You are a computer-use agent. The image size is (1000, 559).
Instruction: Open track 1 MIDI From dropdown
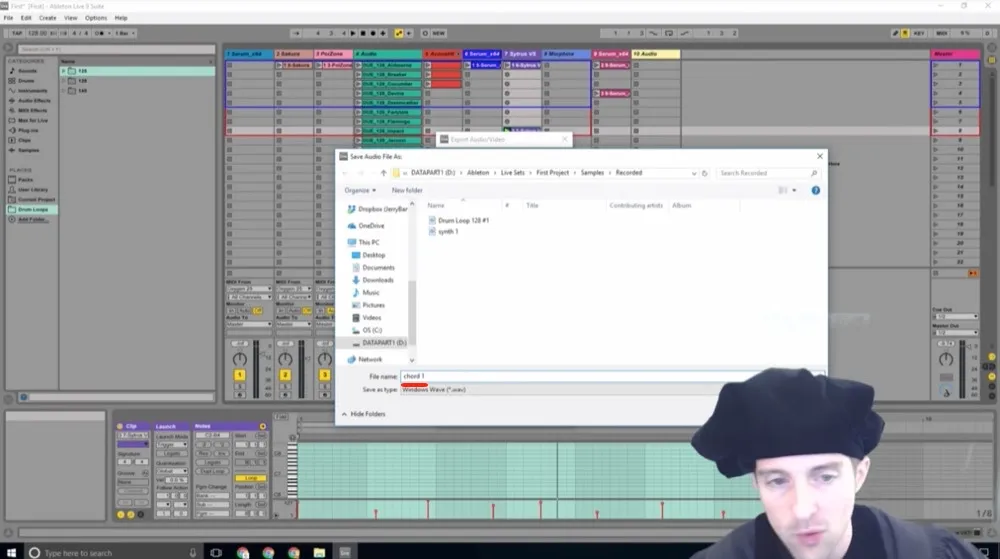click(x=249, y=289)
